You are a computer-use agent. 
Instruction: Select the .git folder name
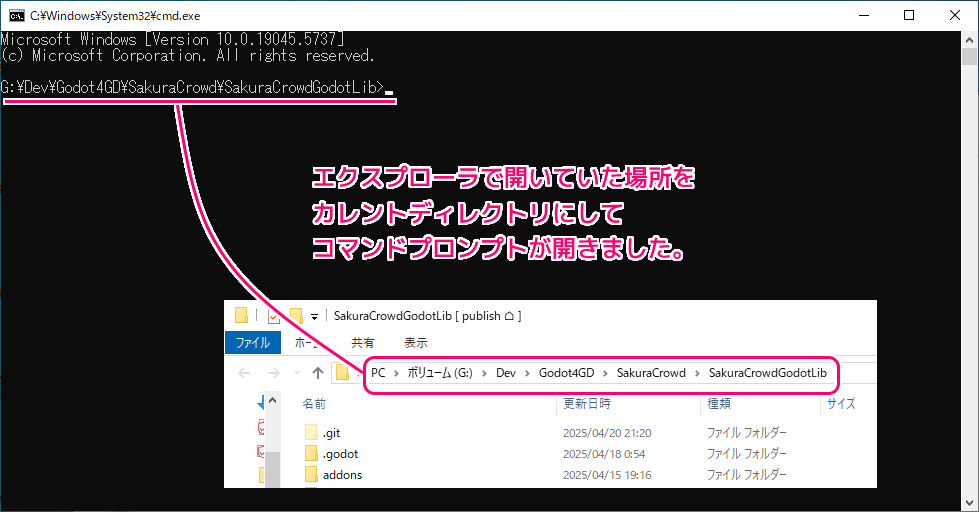click(x=332, y=433)
